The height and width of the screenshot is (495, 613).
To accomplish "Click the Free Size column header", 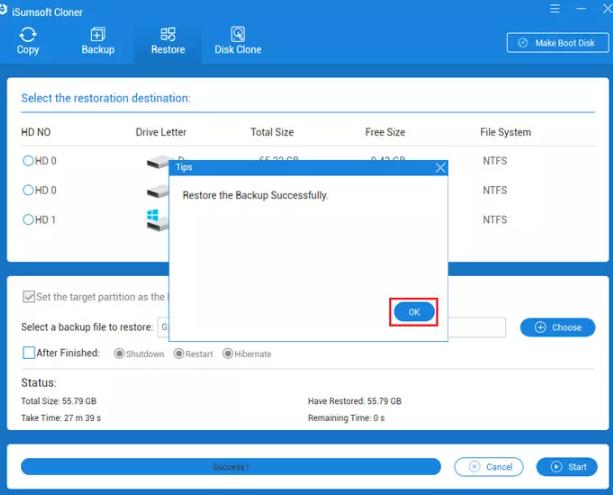I will click(385, 132).
